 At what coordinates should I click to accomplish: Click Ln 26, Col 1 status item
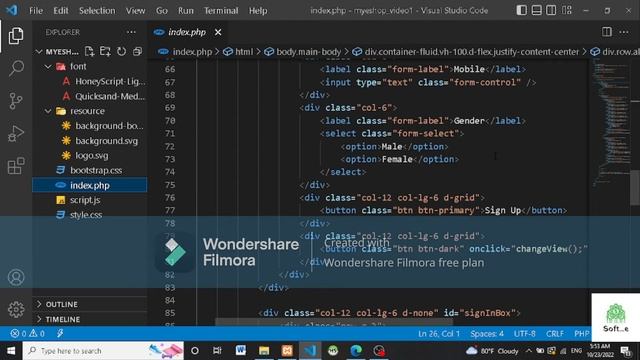[x=439, y=333]
